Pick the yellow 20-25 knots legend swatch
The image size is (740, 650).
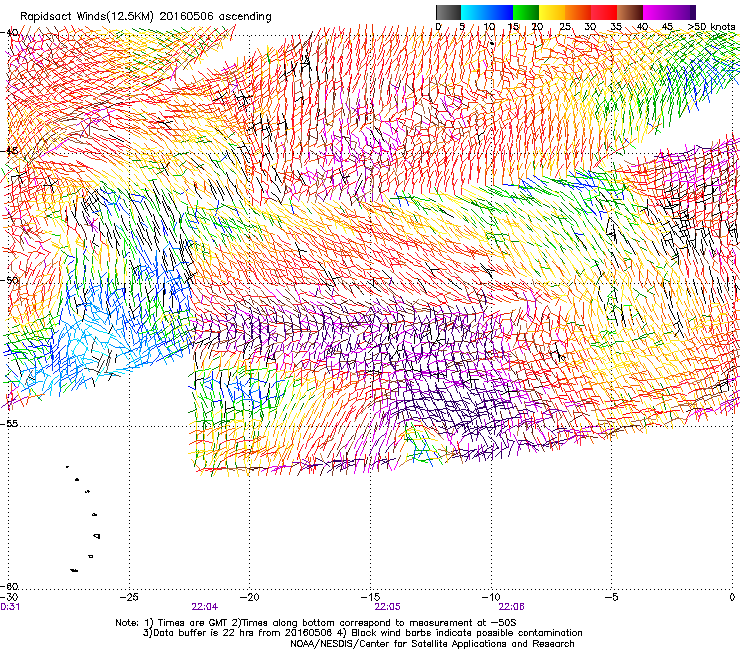[552, 12]
